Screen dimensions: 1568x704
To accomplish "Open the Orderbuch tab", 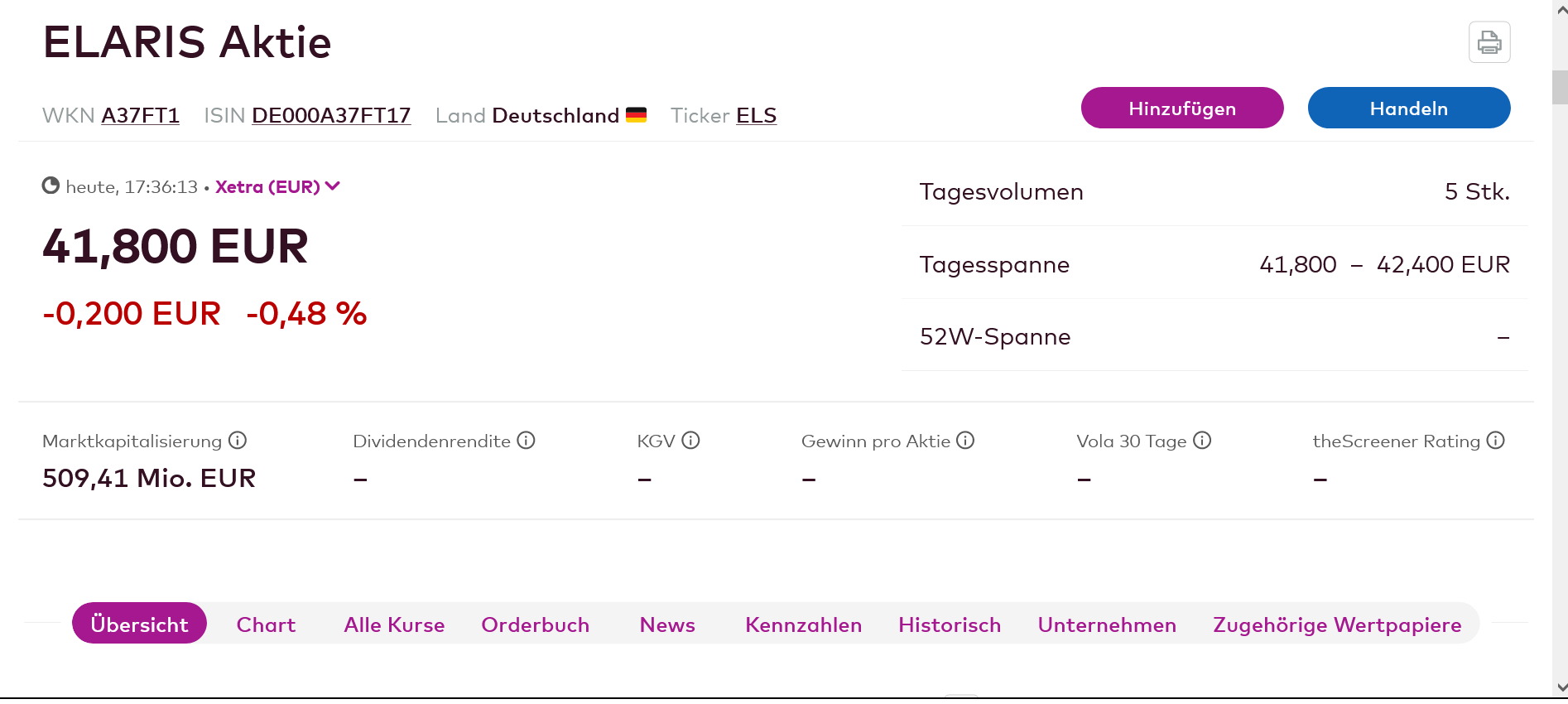I will 536,624.
